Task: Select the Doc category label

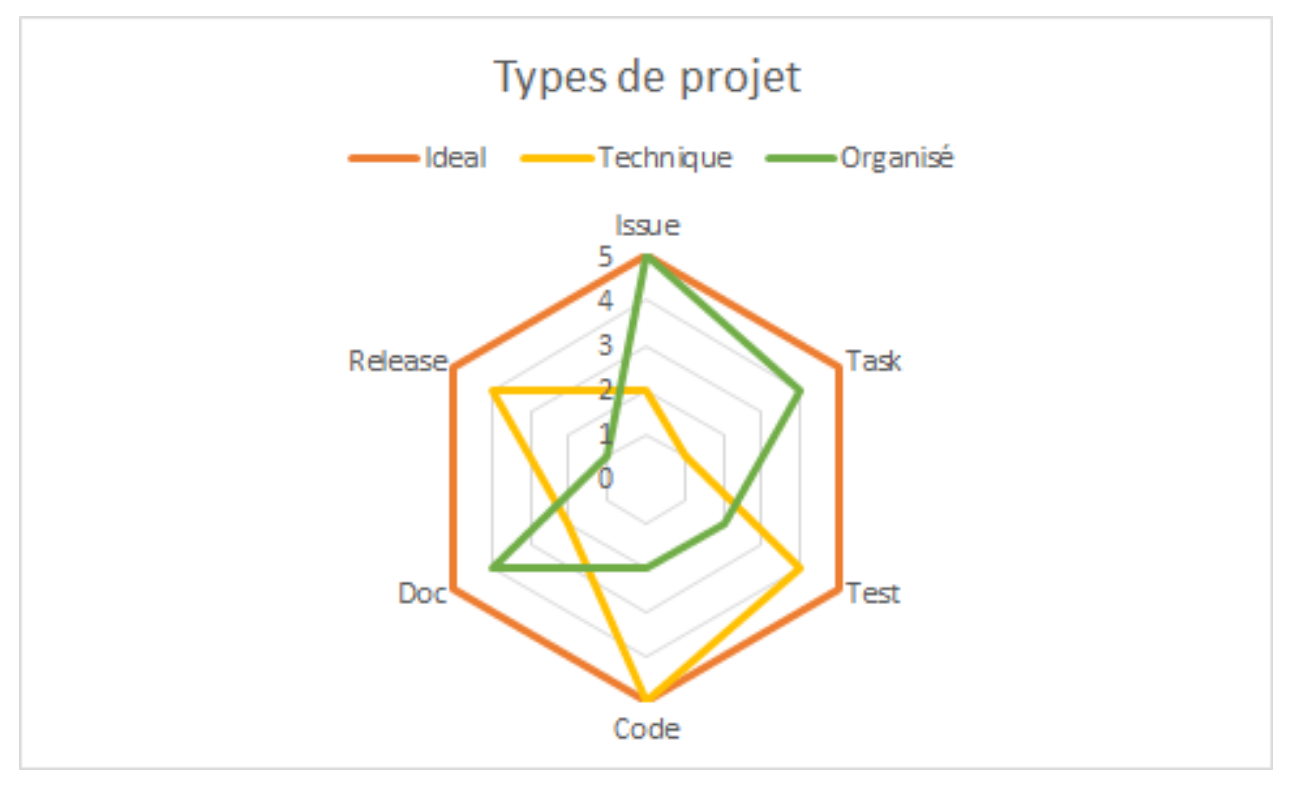Action: click(x=421, y=593)
